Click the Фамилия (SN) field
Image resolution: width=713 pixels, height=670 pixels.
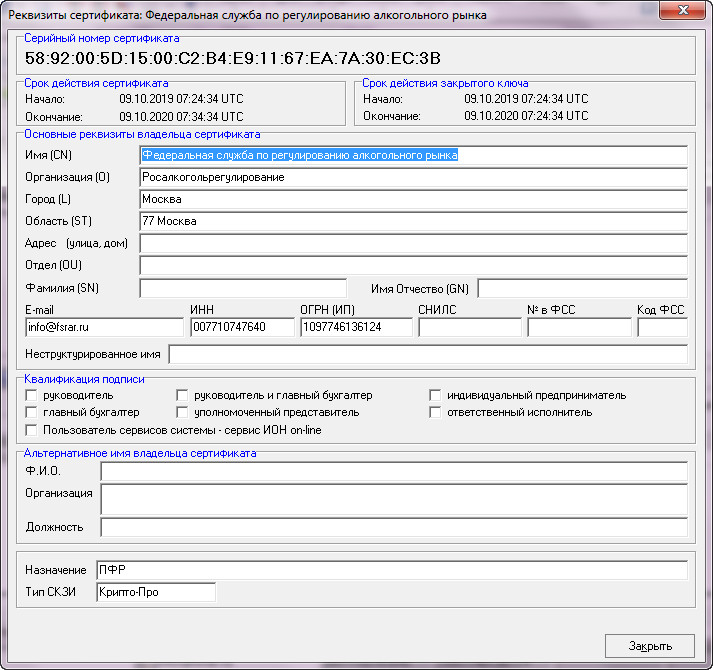[x=243, y=288]
